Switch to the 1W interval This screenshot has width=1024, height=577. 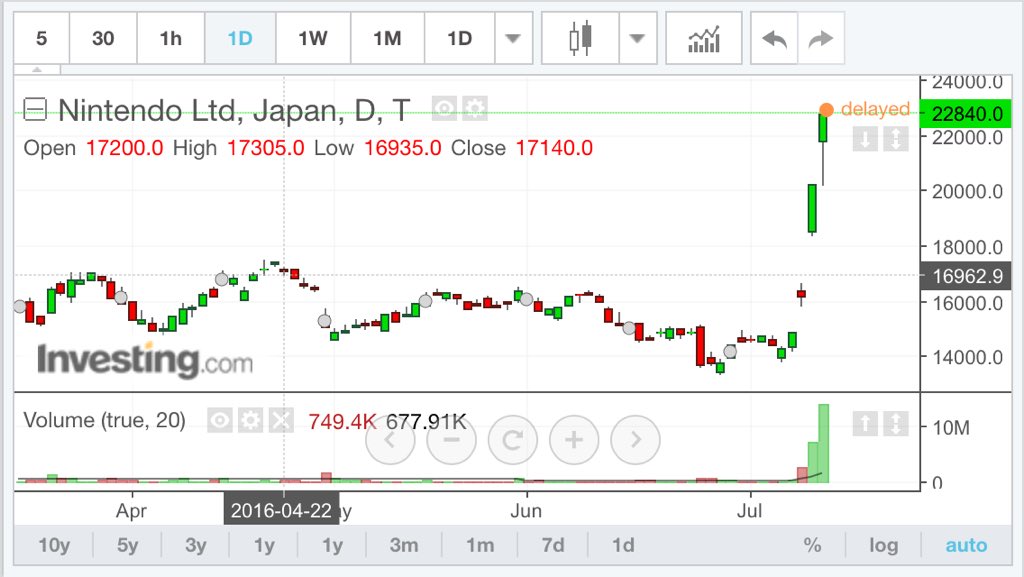coord(313,39)
